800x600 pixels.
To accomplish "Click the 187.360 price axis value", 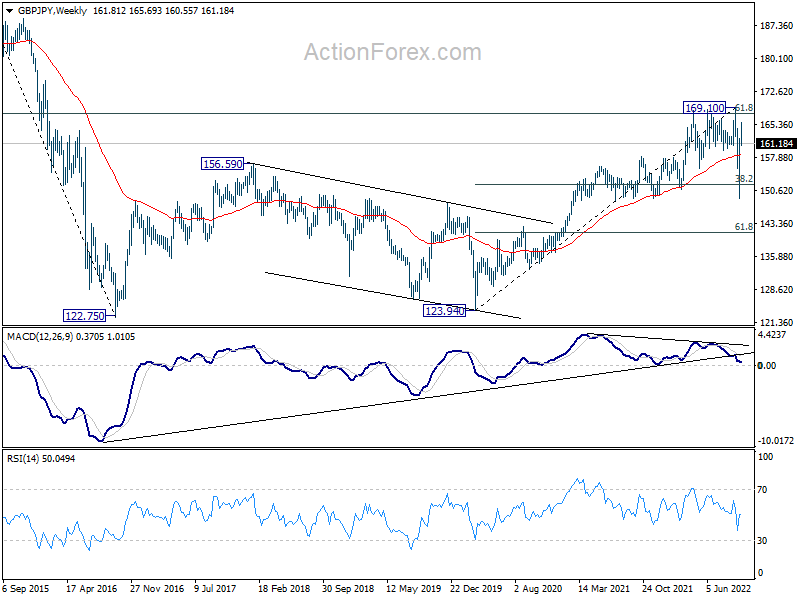I will [777, 26].
